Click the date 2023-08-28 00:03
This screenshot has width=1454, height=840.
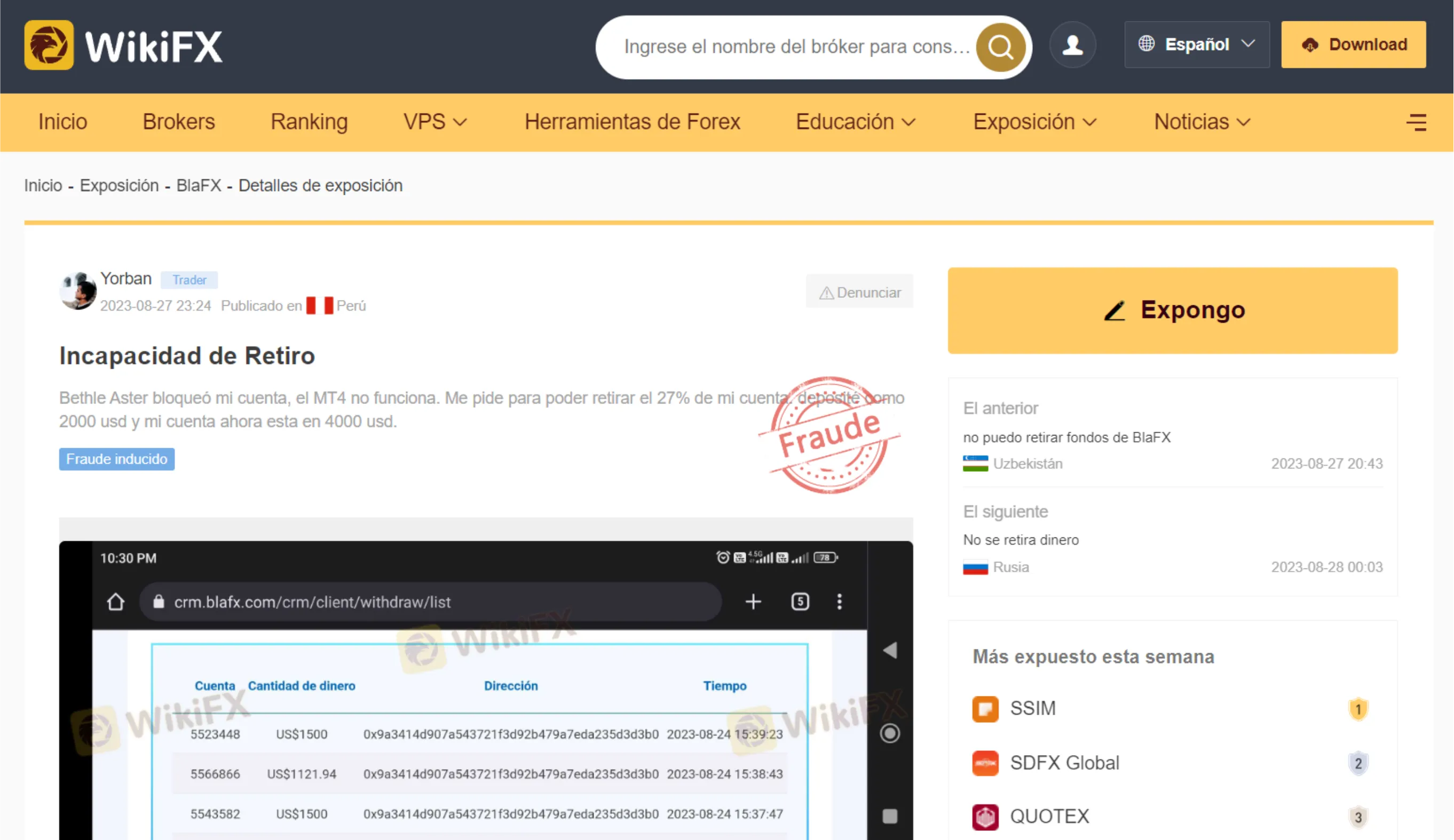coord(1327,567)
